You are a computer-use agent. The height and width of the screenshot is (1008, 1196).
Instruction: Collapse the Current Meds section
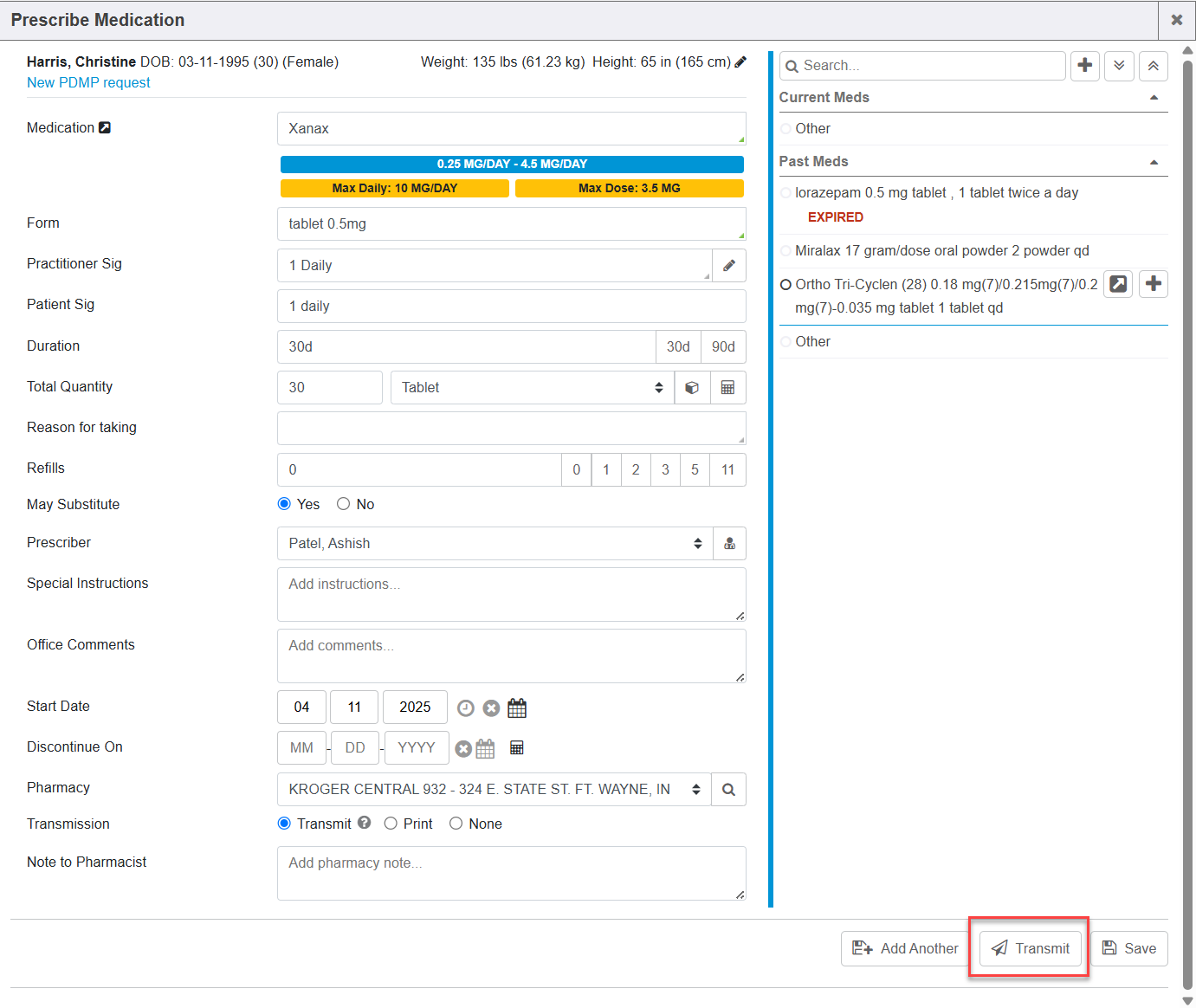(x=1154, y=98)
